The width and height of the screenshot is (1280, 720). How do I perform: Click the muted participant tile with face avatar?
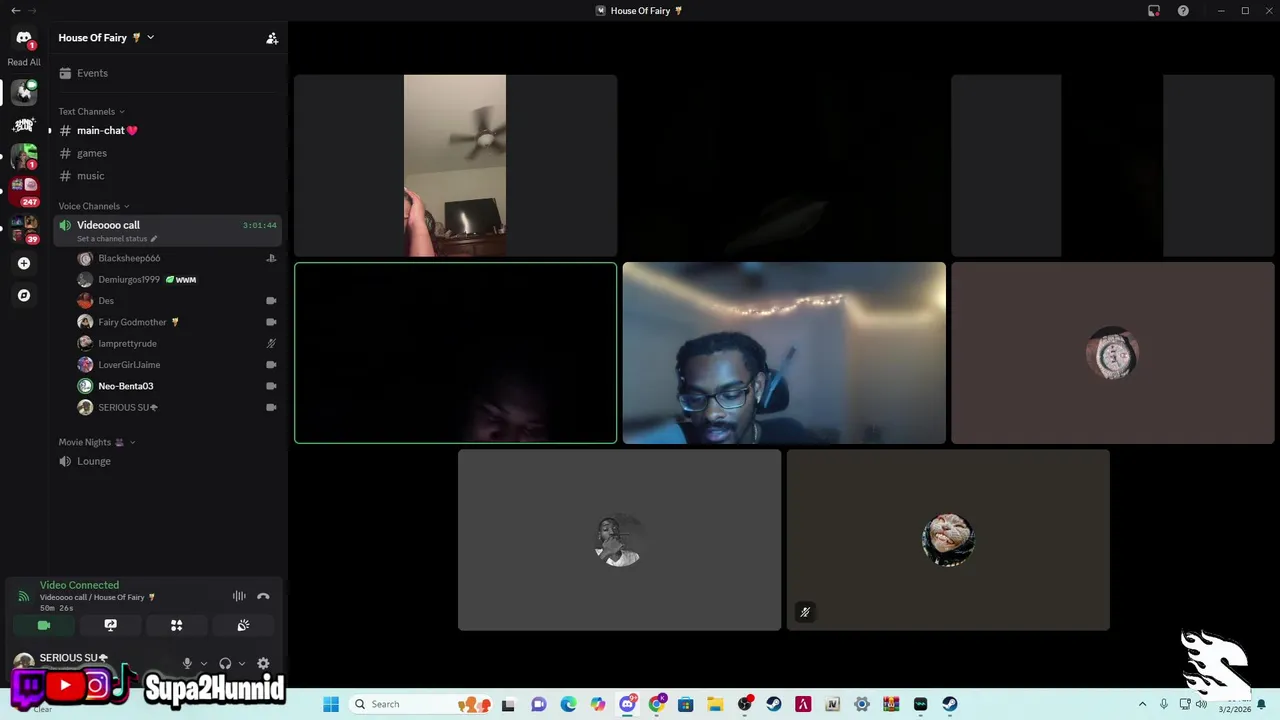[x=948, y=540]
